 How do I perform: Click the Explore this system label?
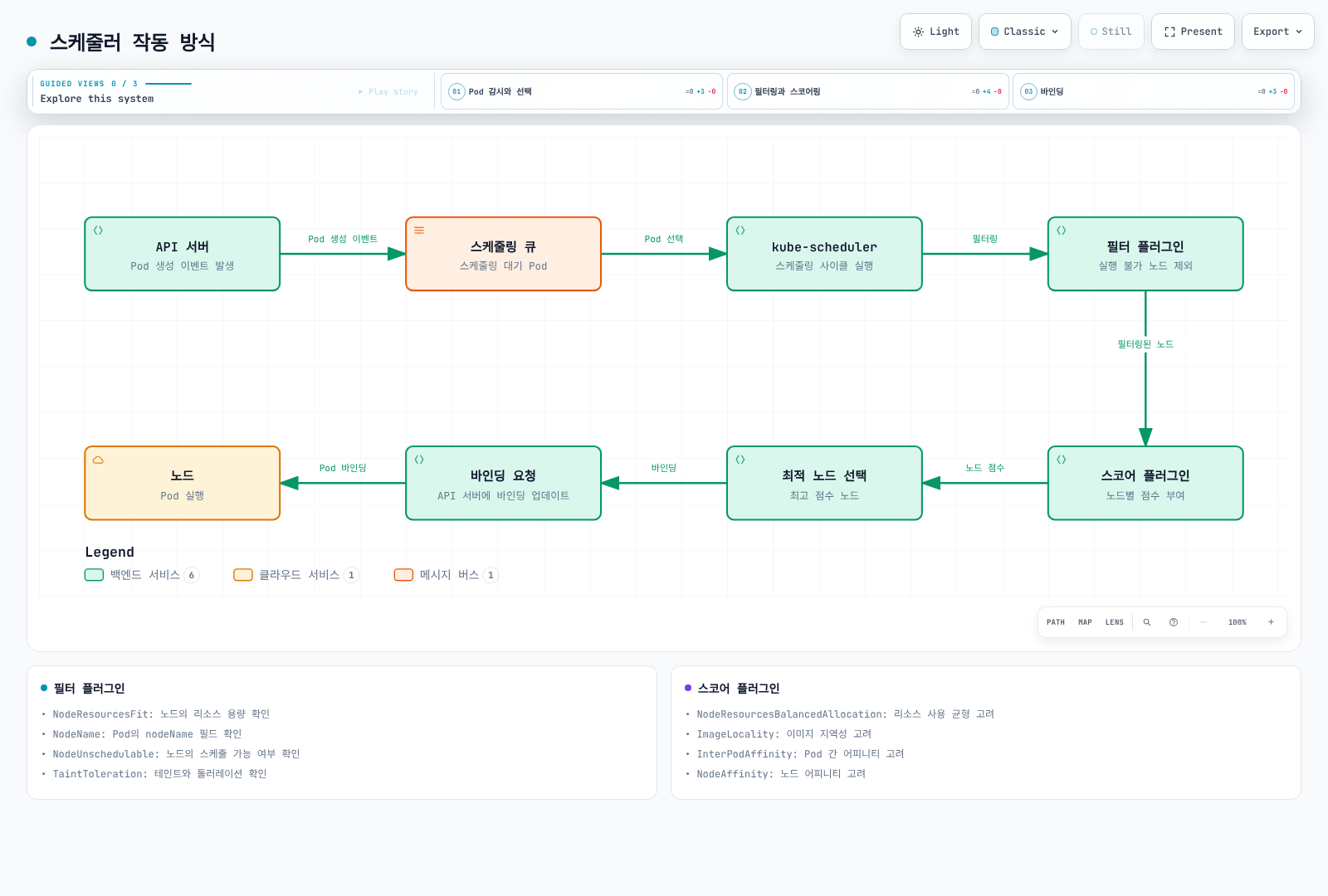[97, 99]
